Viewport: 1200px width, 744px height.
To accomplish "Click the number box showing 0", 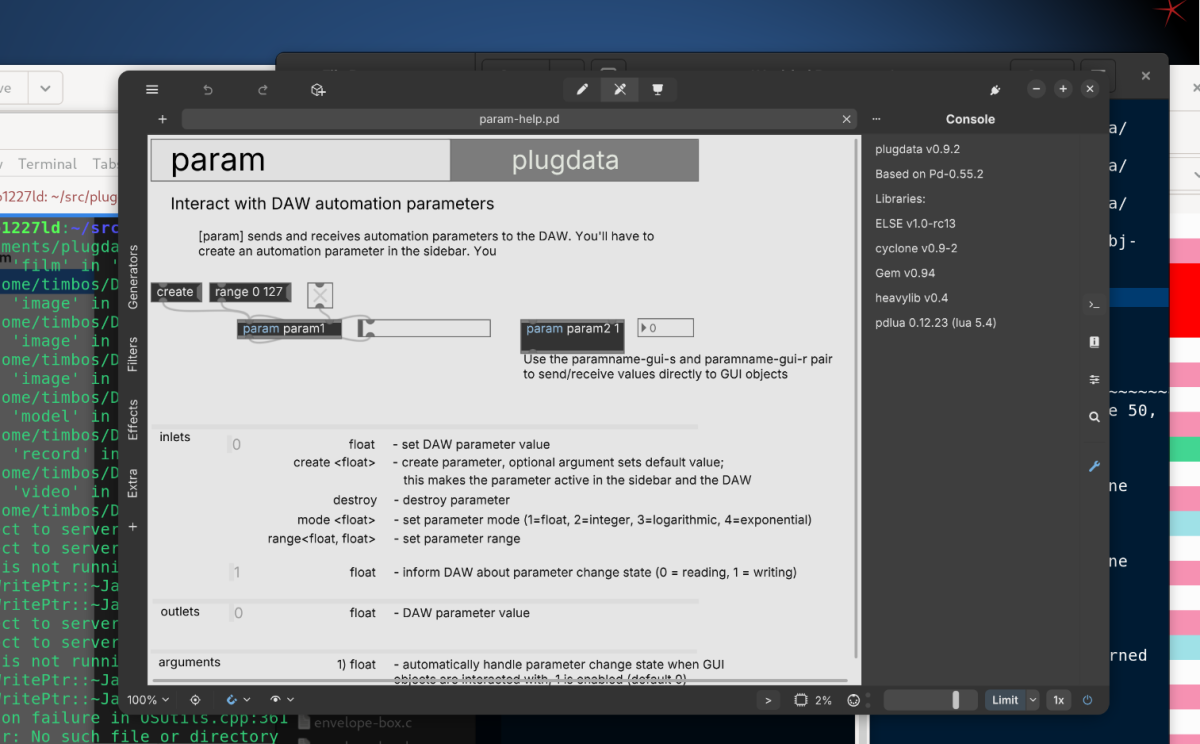I will 665,328.
